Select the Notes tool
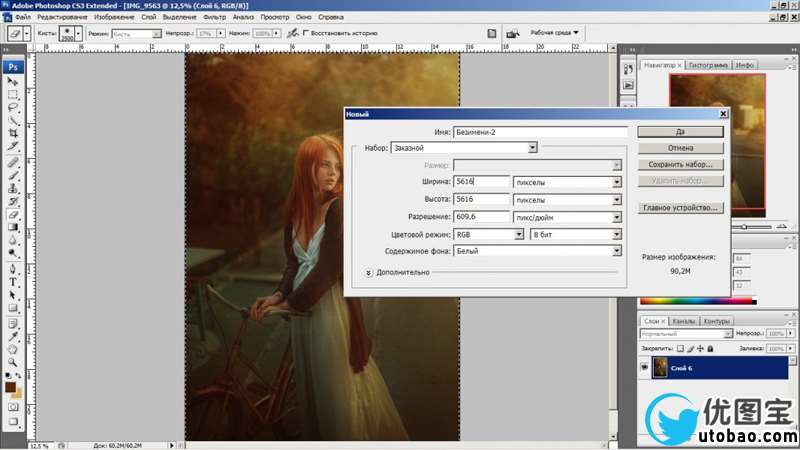Screen dimensions: 800x450 [13, 324]
